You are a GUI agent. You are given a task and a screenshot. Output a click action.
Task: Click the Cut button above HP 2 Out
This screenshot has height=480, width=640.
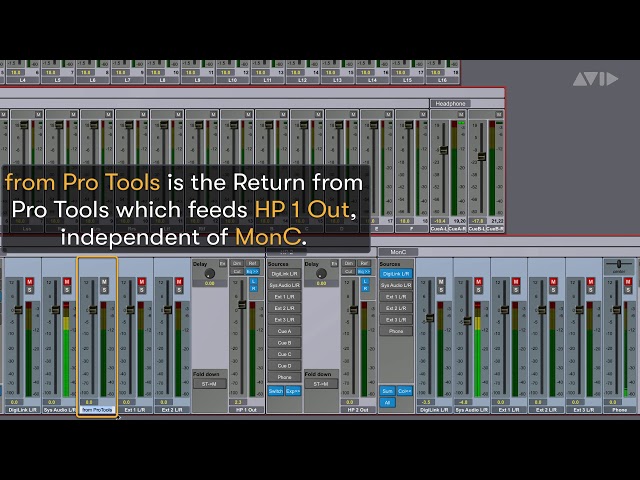[x=349, y=271]
